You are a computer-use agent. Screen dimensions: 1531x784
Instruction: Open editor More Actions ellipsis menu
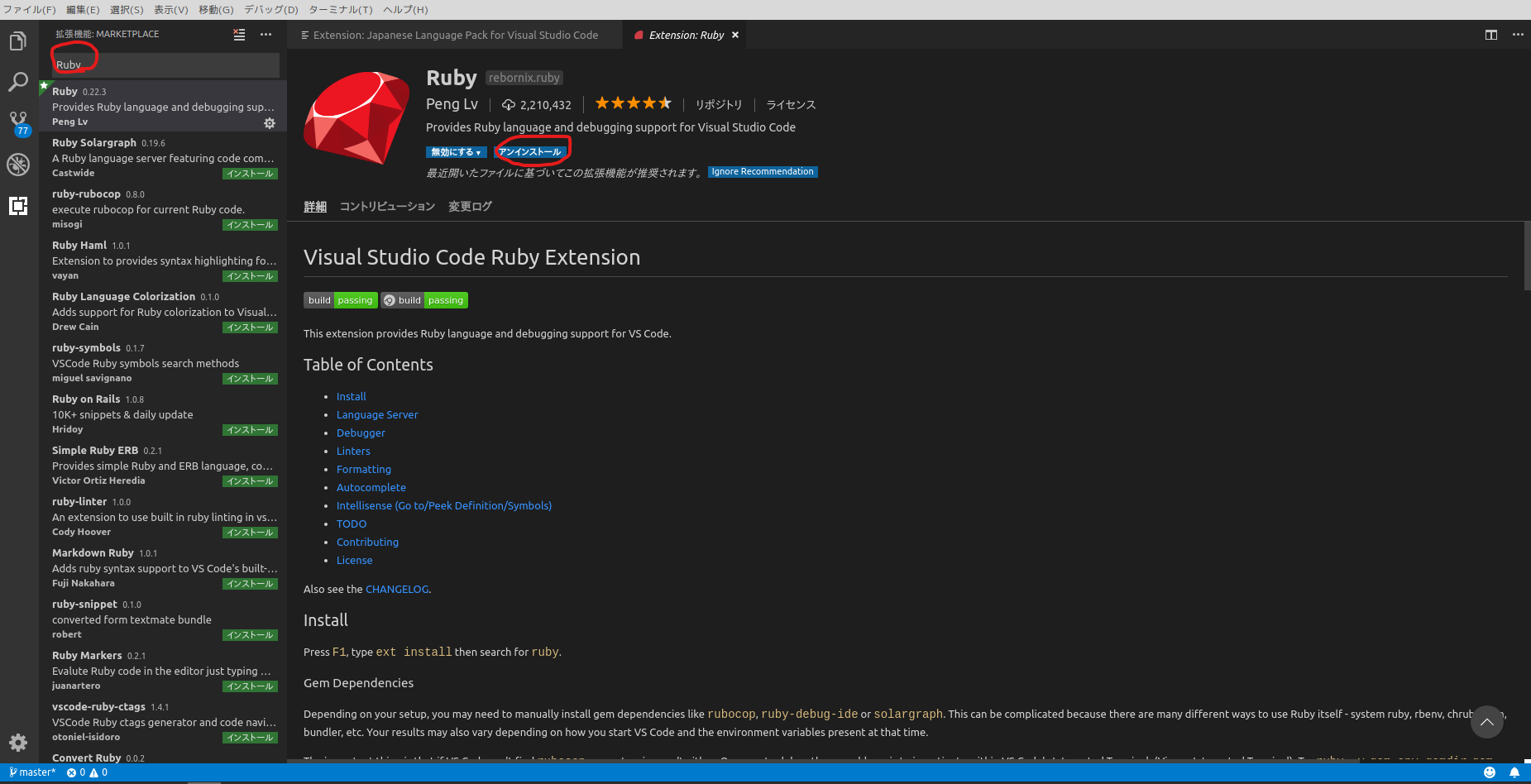pyautogui.click(x=1518, y=35)
